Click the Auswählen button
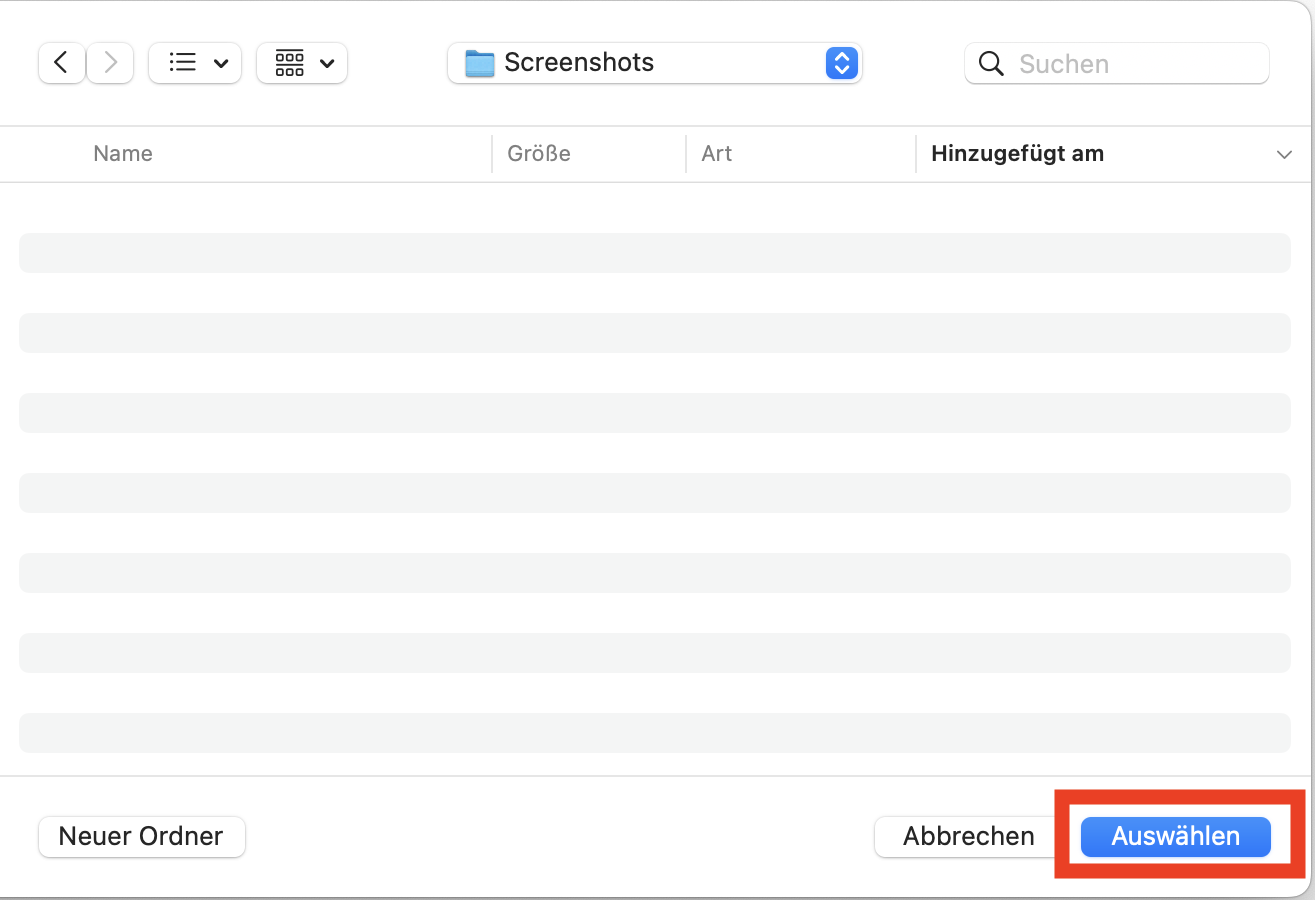Image resolution: width=1315 pixels, height=900 pixels. point(1174,837)
